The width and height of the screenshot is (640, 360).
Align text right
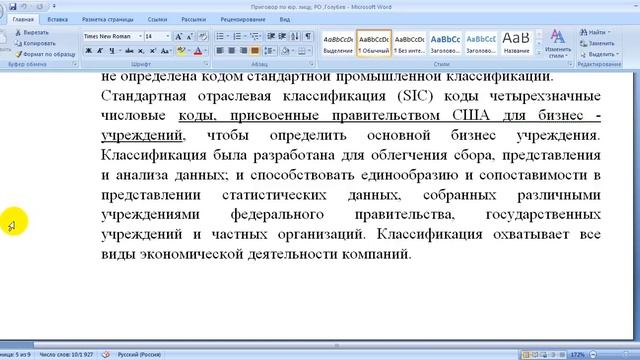243,51
